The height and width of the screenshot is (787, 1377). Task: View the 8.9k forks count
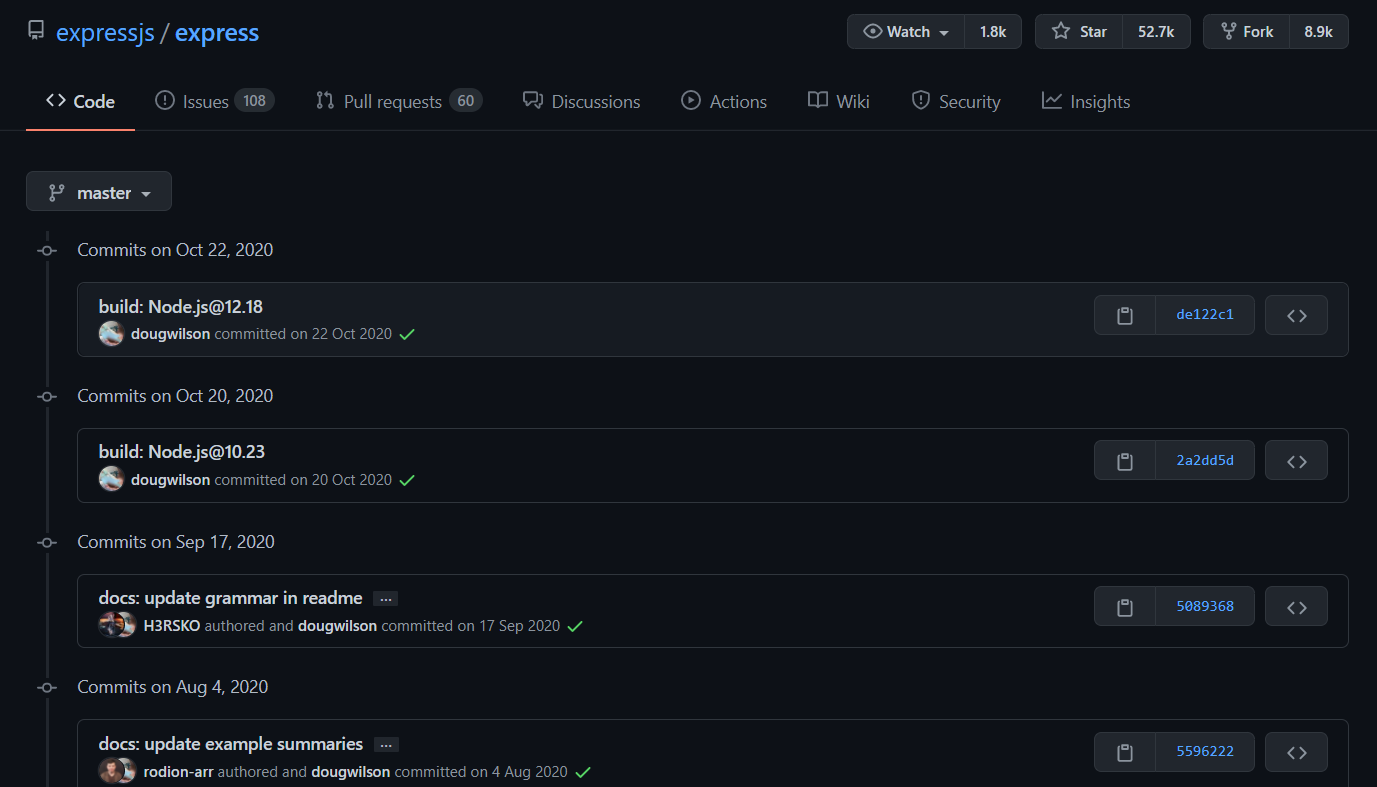(1318, 32)
